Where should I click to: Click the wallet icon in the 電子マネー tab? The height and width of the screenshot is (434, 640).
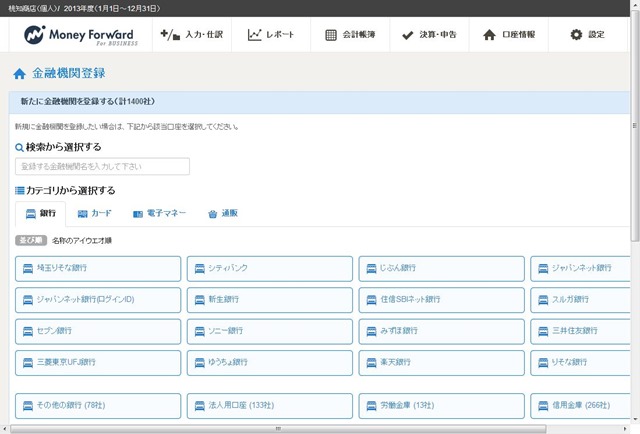[x=138, y=214]
